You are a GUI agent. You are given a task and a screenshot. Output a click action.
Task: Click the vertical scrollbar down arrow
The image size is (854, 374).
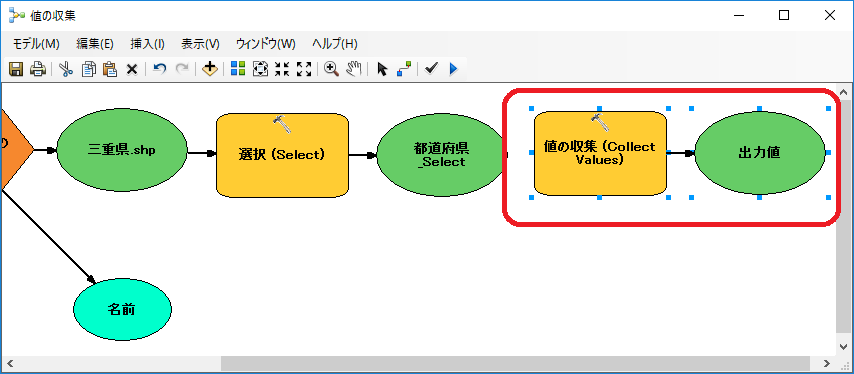point(844,347)
